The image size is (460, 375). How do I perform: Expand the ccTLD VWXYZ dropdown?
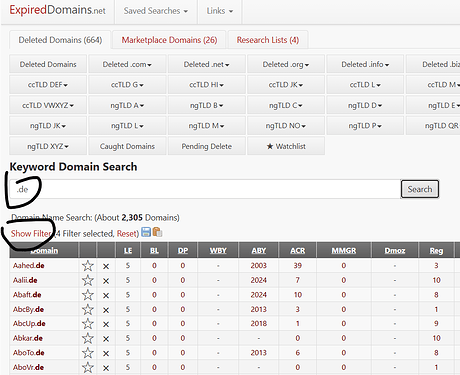[48, 105]
